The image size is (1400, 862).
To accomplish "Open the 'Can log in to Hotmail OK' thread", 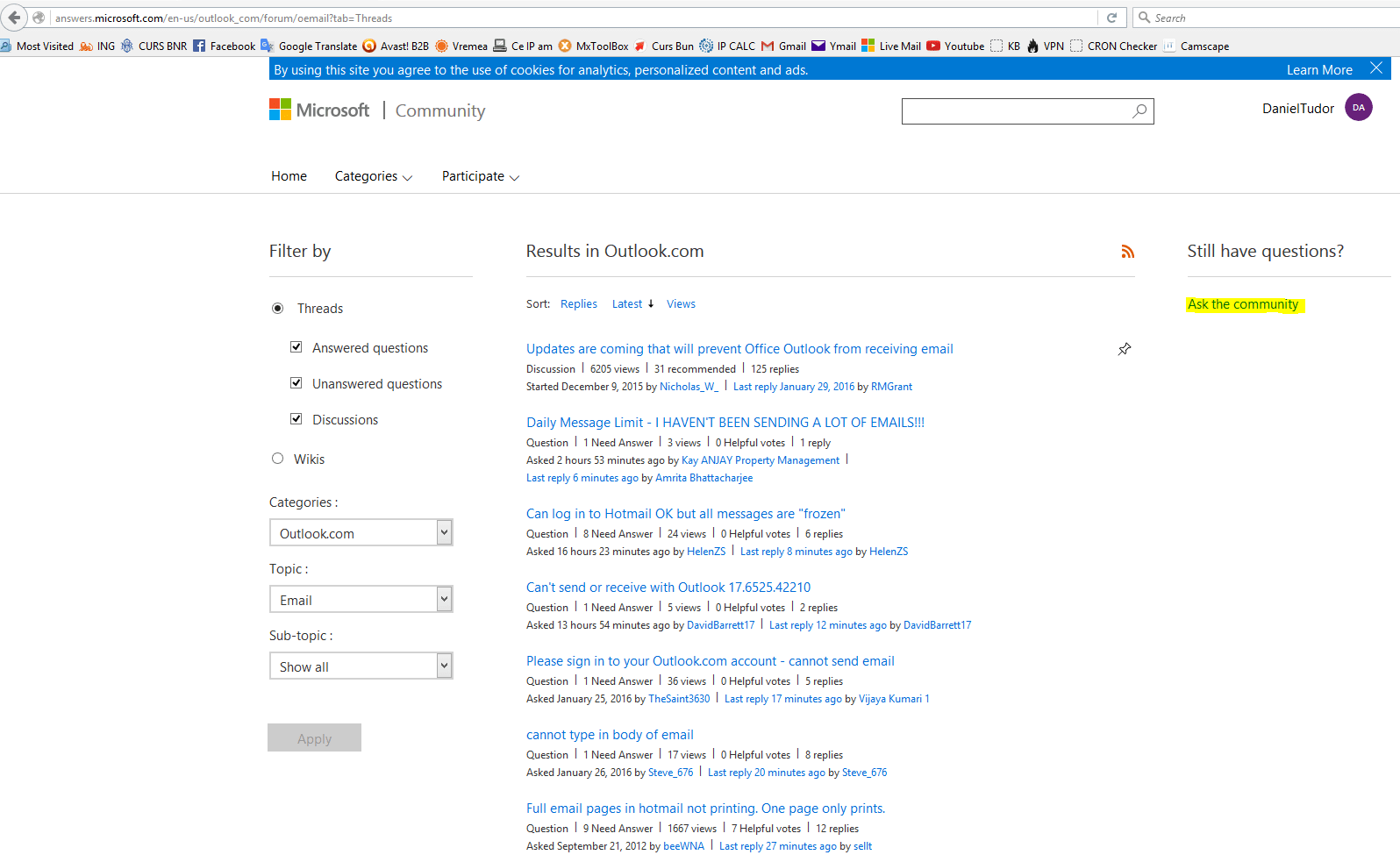I will click(x=686, y=514).
